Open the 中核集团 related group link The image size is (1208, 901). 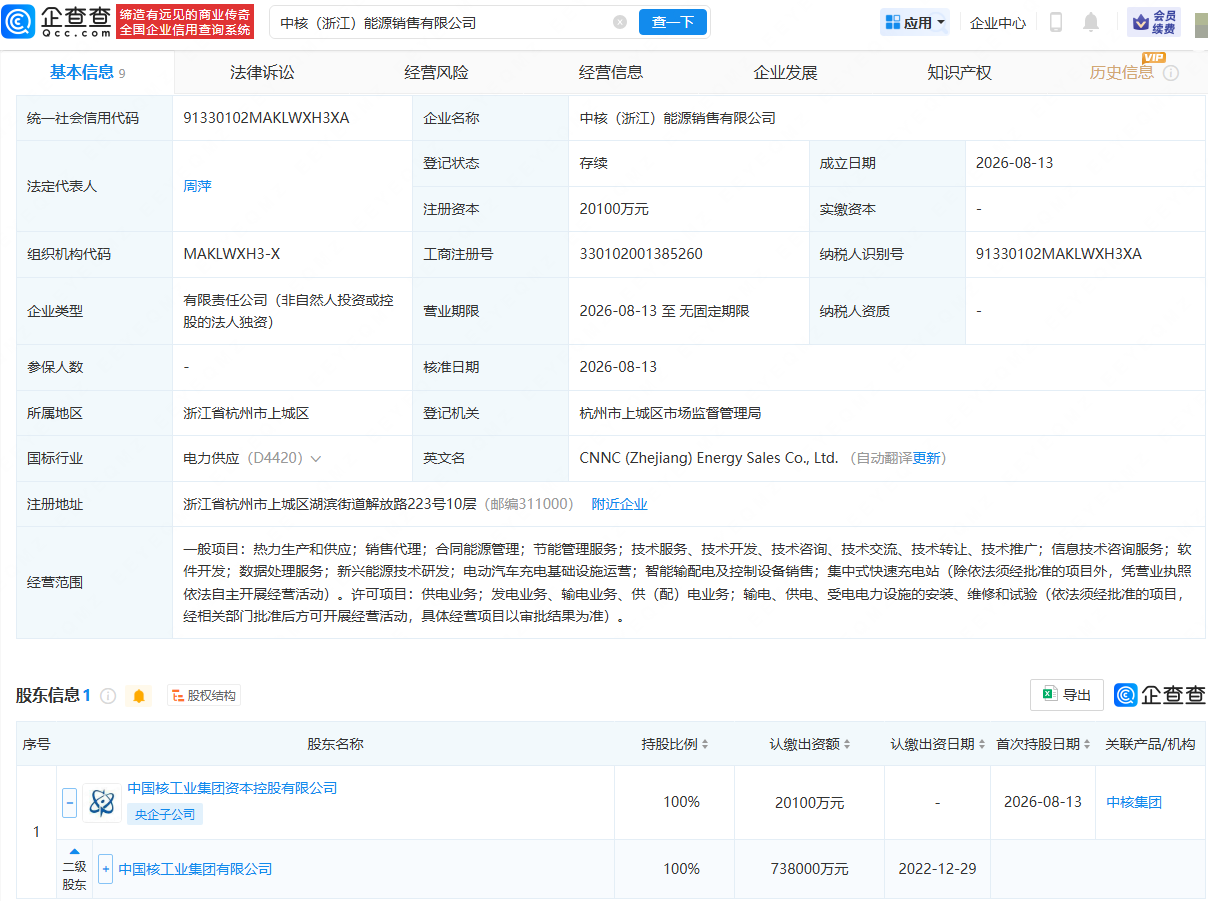pos(1134,802)
